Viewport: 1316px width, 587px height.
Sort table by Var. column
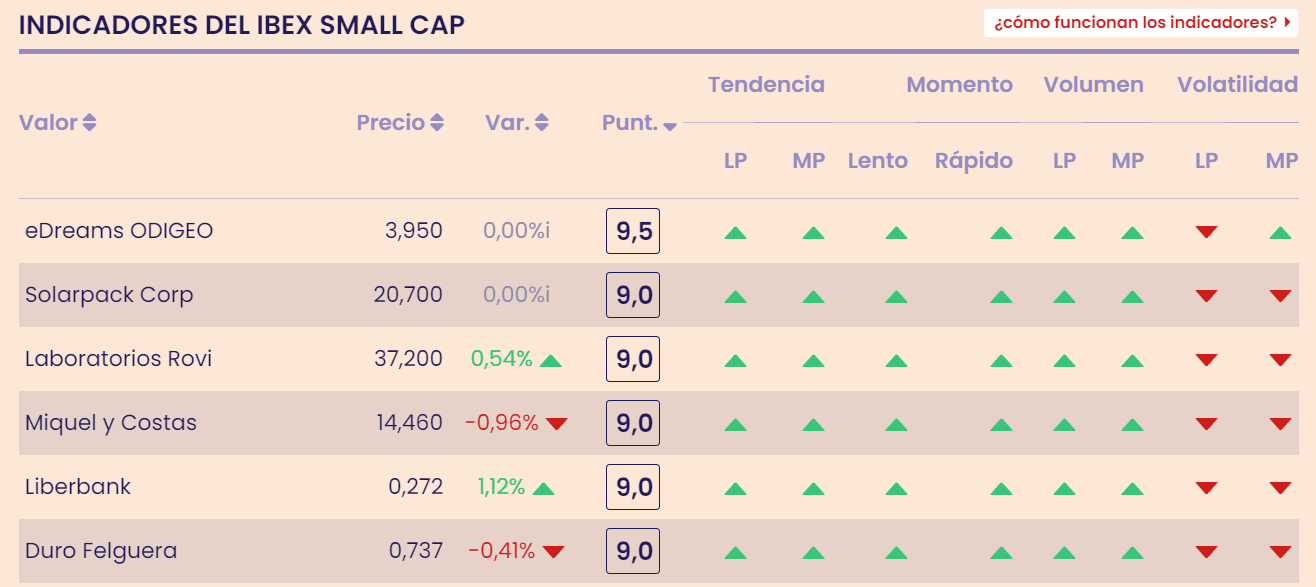(517, 123)
